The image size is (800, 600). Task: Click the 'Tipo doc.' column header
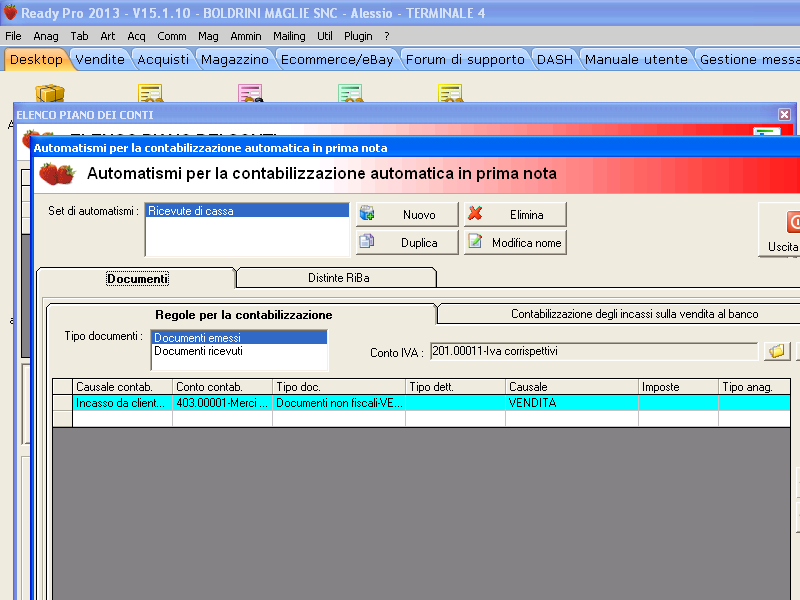(x=339, y=387)
